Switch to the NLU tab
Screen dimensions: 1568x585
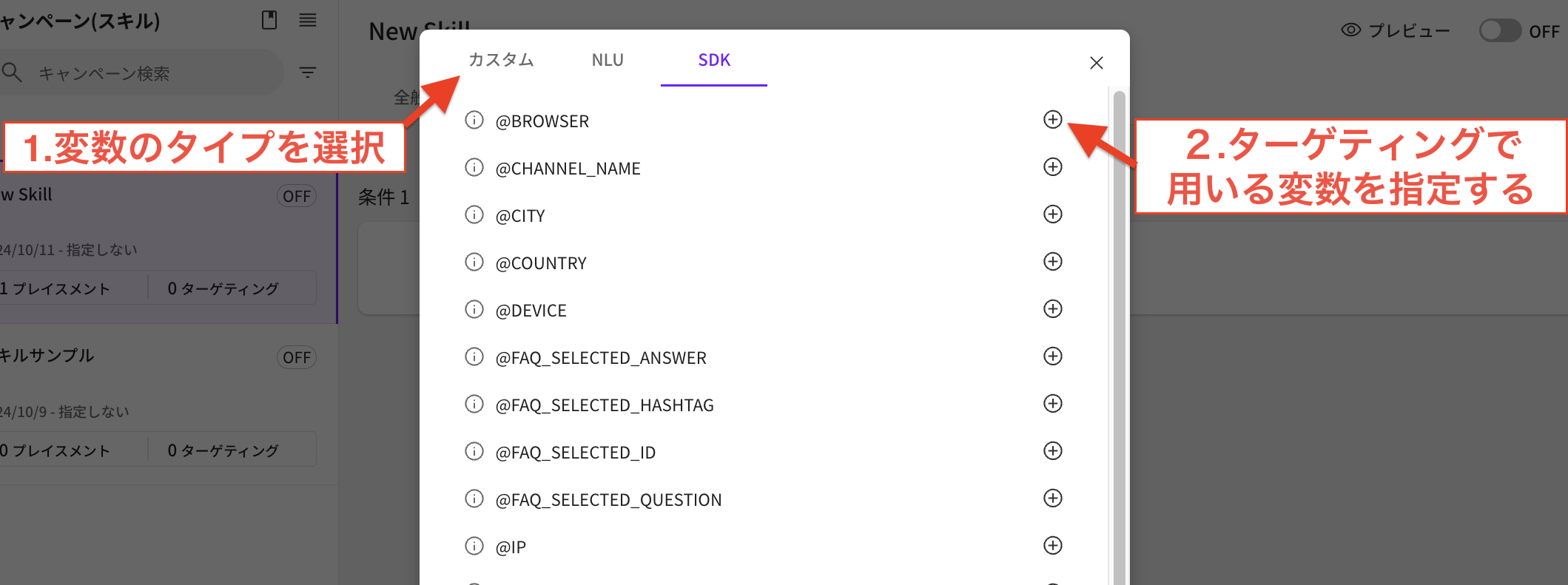(608, 60)
